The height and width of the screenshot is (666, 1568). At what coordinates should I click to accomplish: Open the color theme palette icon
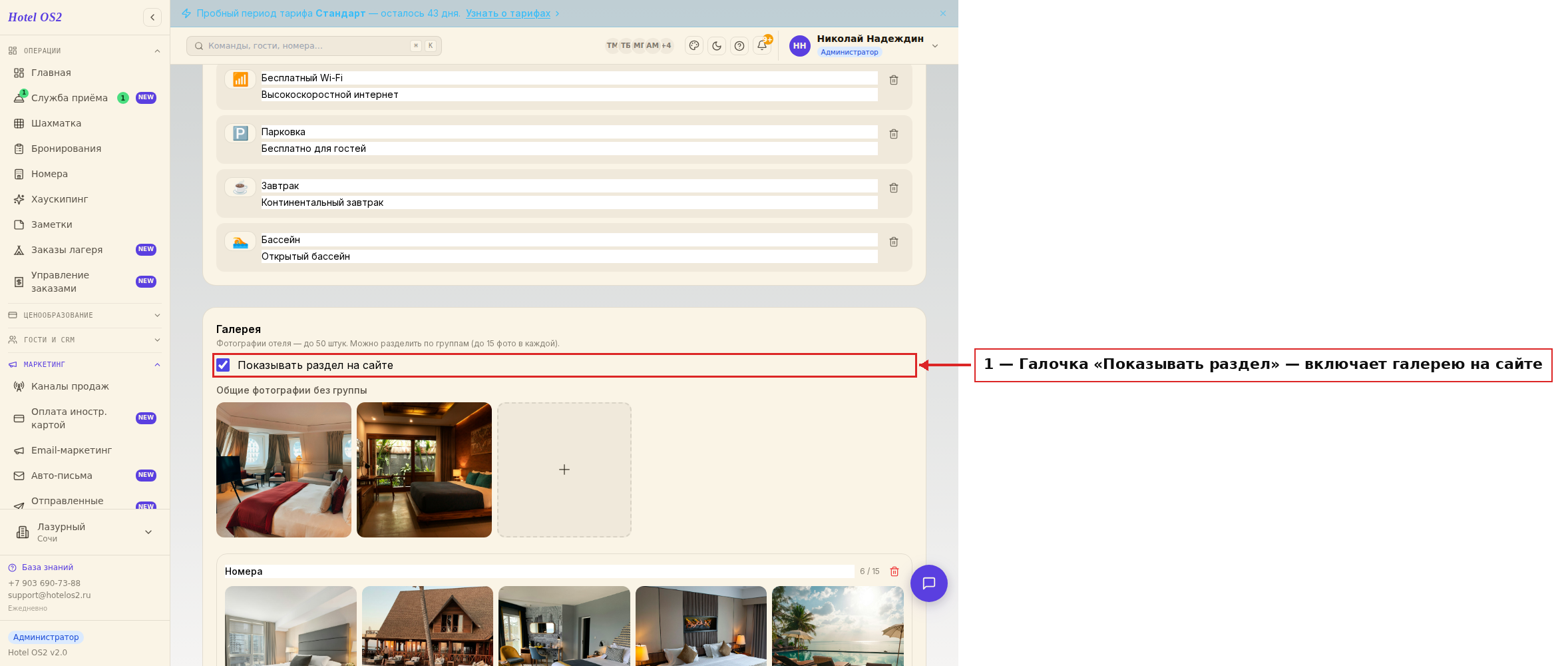(694, 45)
